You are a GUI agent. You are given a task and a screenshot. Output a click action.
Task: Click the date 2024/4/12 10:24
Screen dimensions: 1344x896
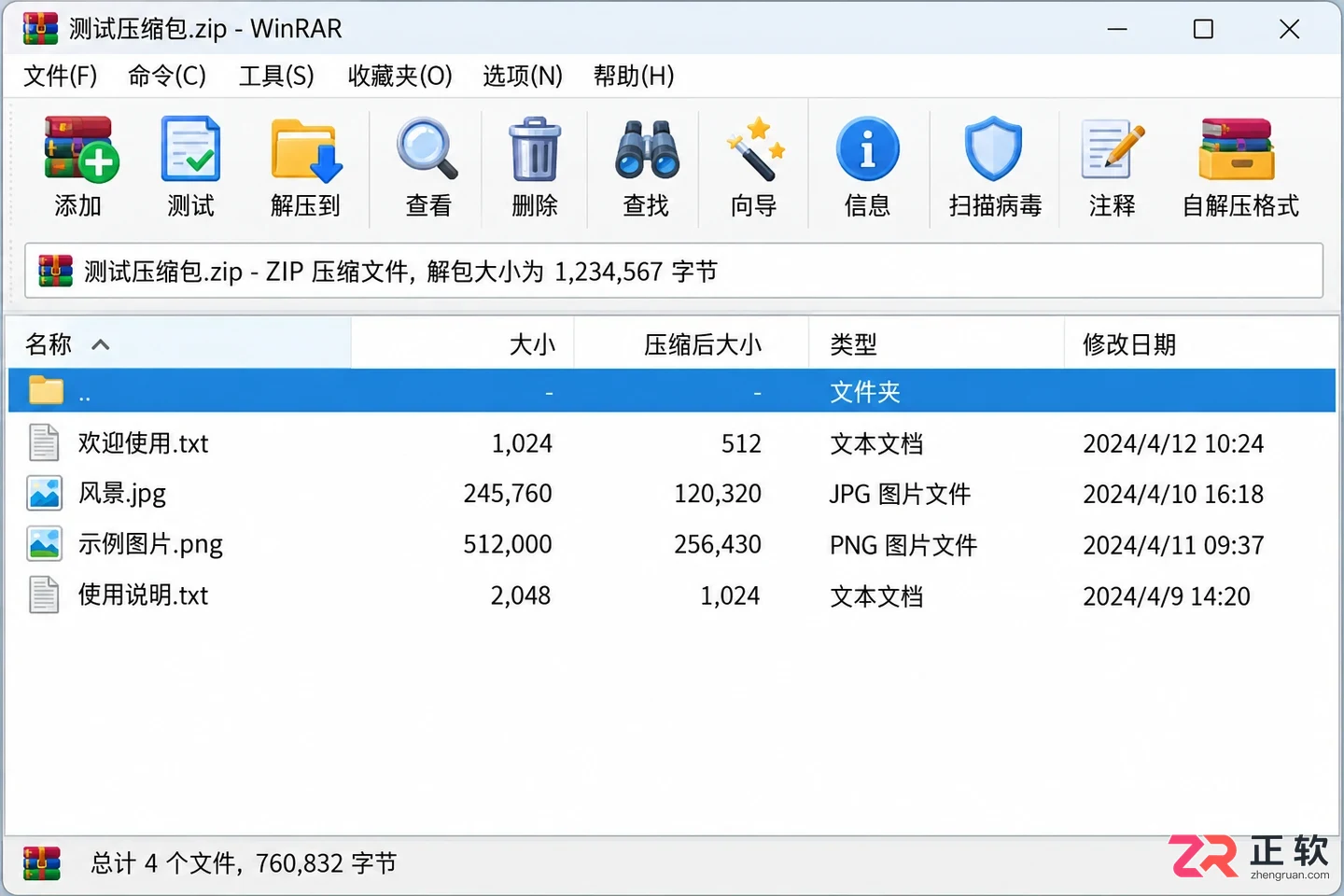1173,443
